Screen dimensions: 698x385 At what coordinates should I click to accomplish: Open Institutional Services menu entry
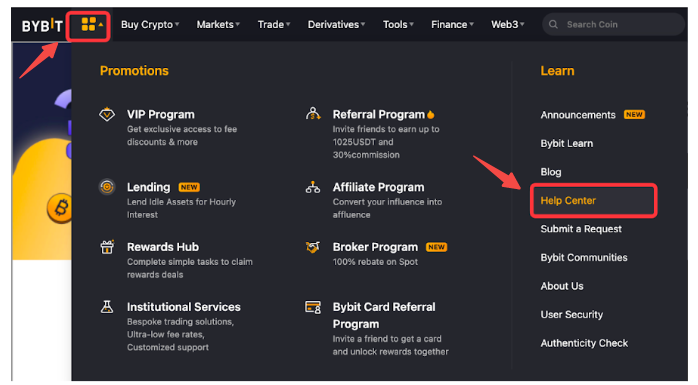point(183,307)
